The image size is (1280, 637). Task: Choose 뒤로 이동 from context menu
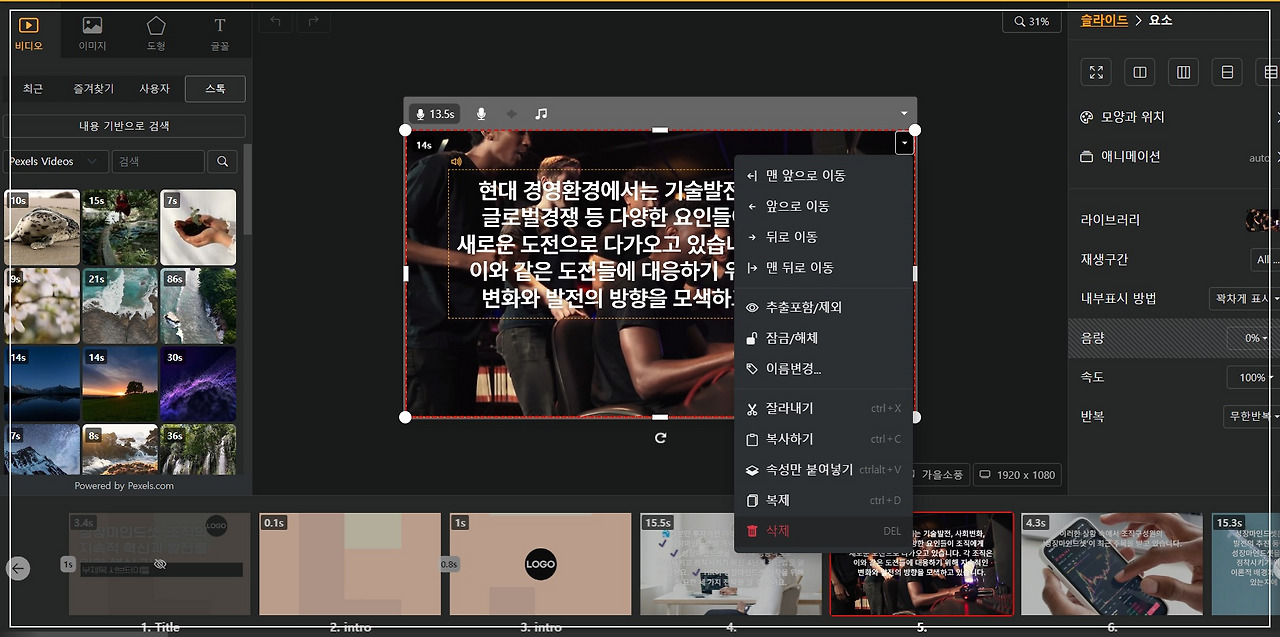824,237
